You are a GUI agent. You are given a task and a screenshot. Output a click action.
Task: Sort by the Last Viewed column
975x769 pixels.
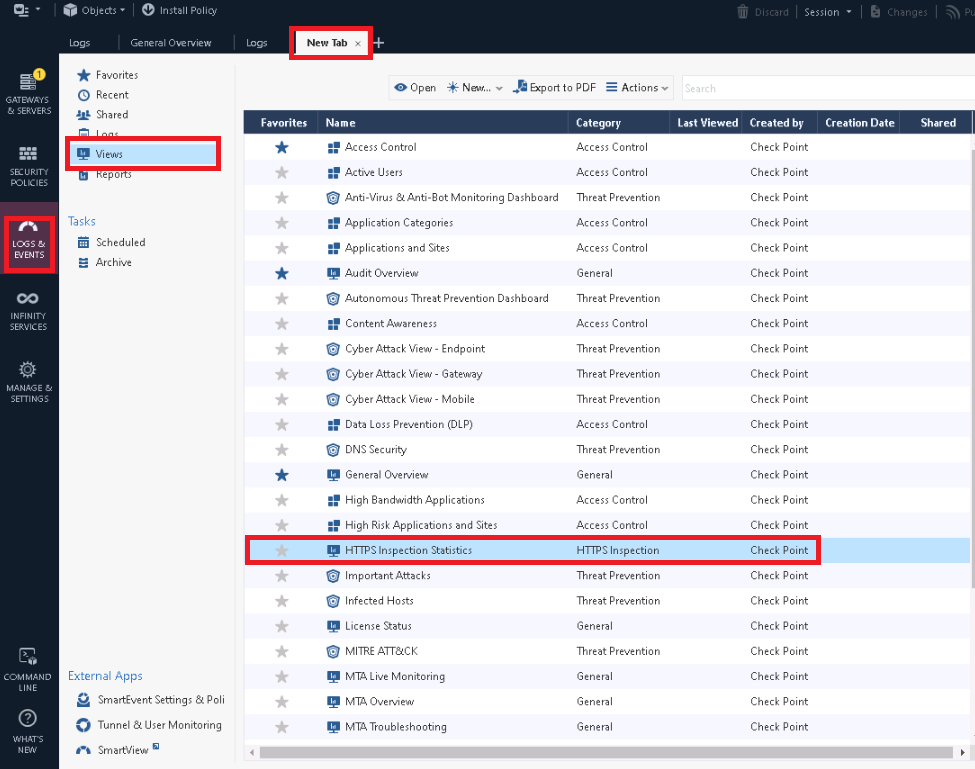click(x=707, y=123)
